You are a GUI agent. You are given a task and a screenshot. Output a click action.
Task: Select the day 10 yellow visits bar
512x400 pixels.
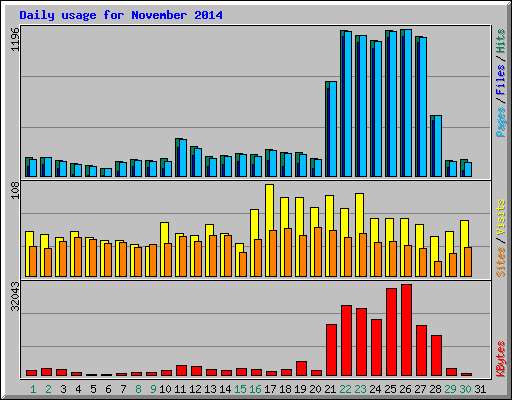165,249
